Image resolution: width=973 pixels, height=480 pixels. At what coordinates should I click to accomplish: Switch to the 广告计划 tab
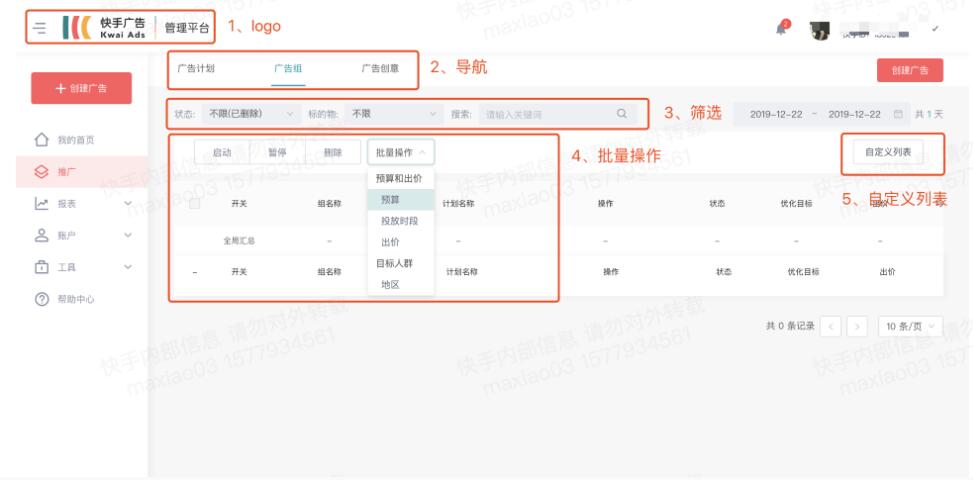pos(195,69)
